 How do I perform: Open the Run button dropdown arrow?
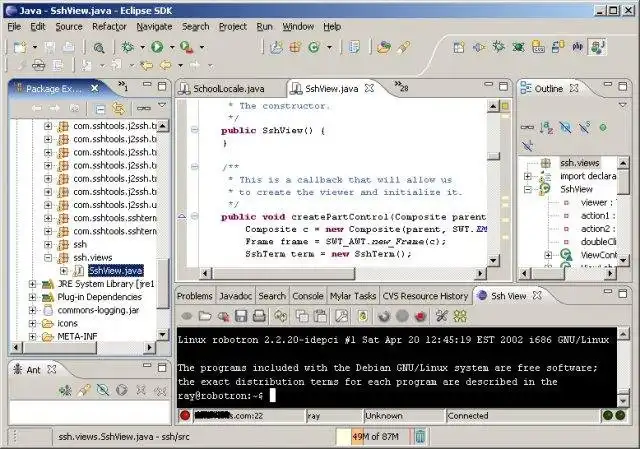coord(170,47)
